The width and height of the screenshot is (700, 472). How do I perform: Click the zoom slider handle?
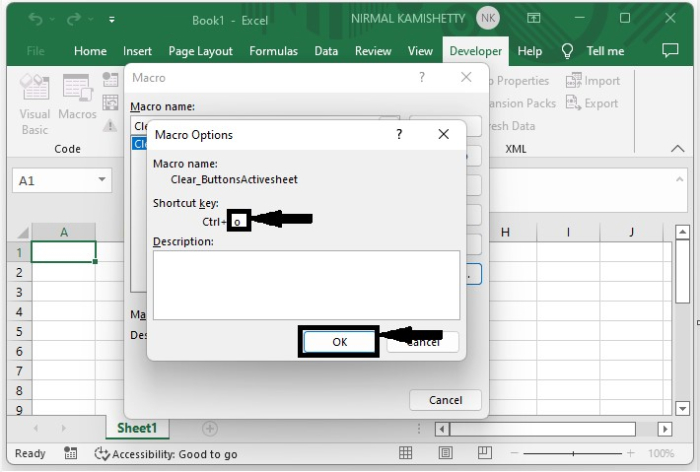[x=573, y=454]
